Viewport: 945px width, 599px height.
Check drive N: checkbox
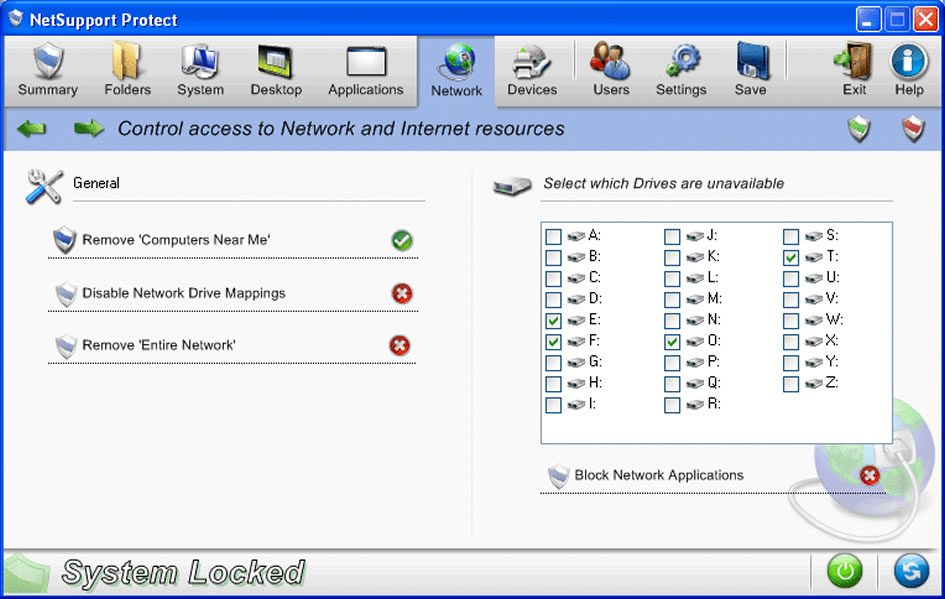(x=672, y=321)
